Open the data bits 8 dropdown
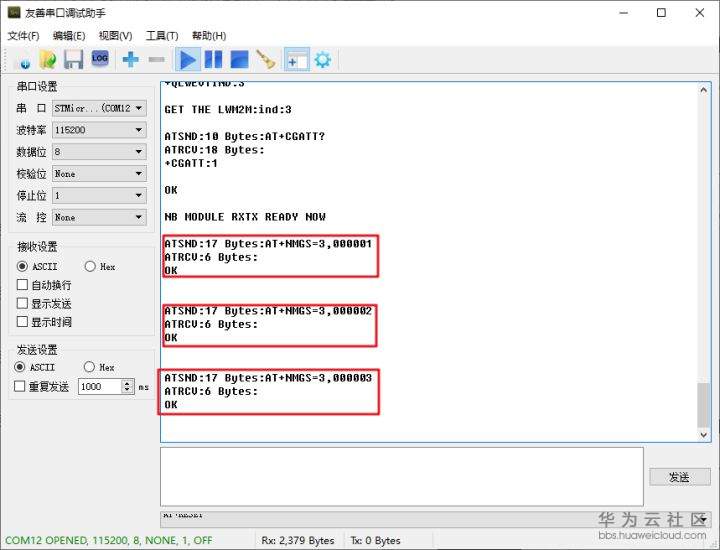Viewport: 720px width, 550px height. pos(99,152)
